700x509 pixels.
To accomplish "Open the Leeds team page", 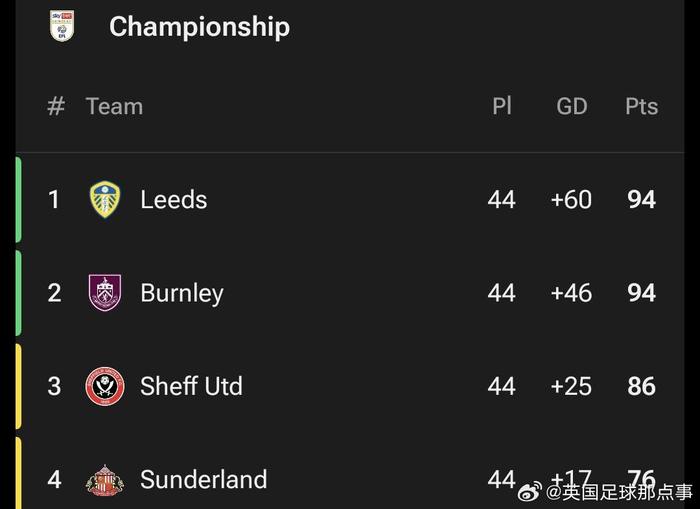I will coord(174,199).
